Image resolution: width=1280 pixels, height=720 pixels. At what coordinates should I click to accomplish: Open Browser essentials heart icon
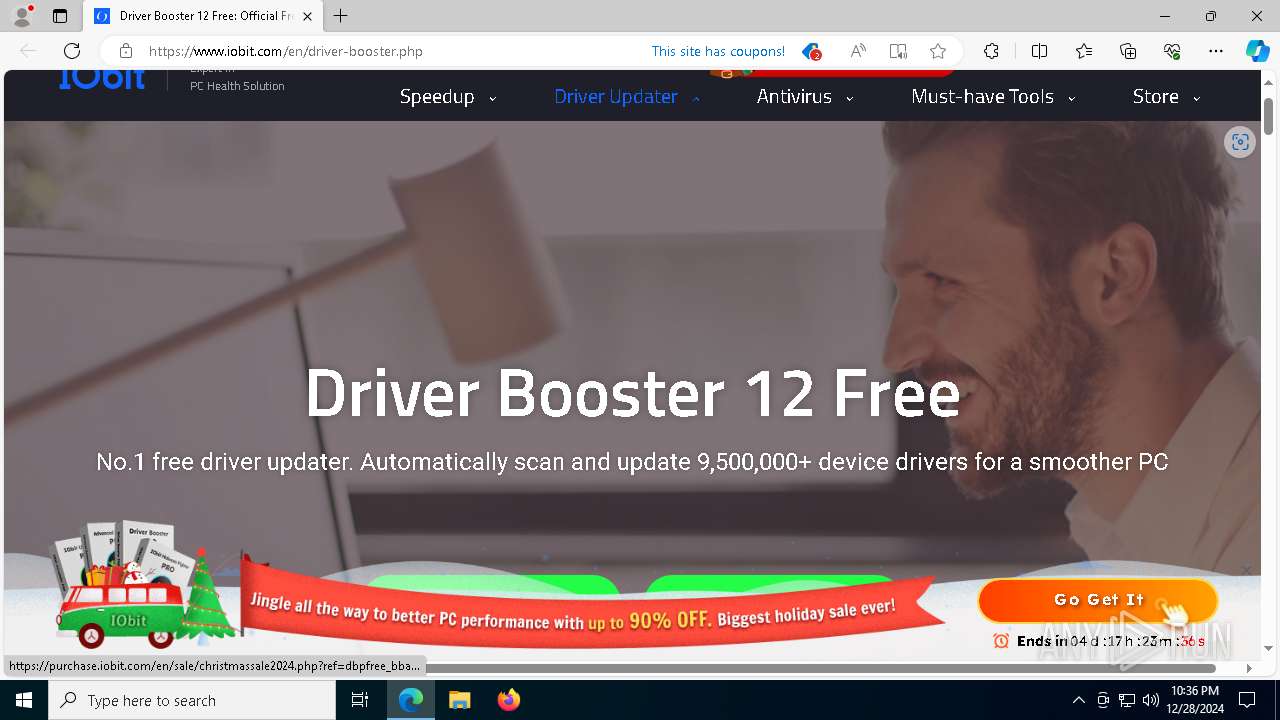[x=1172, y=51]
